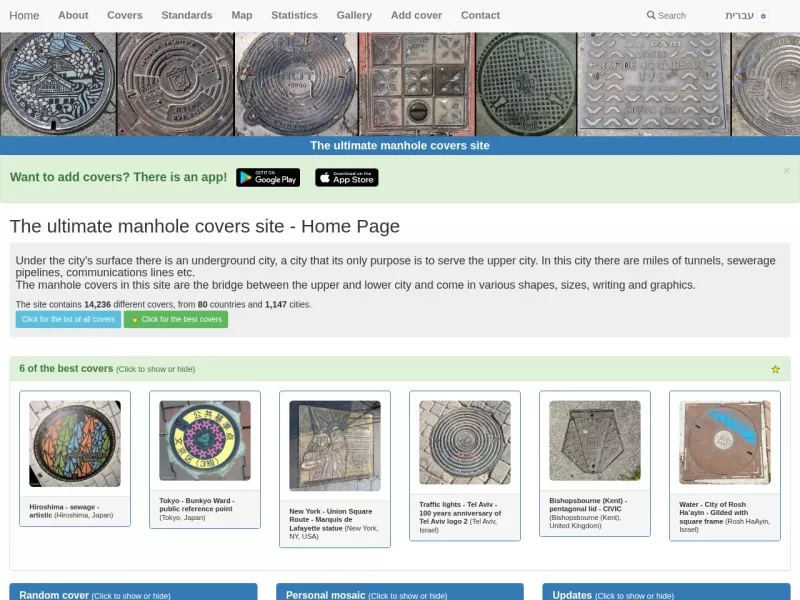Click the flag icon beside the Hebrew text
800x600 pixels.
tap(763, 16)
